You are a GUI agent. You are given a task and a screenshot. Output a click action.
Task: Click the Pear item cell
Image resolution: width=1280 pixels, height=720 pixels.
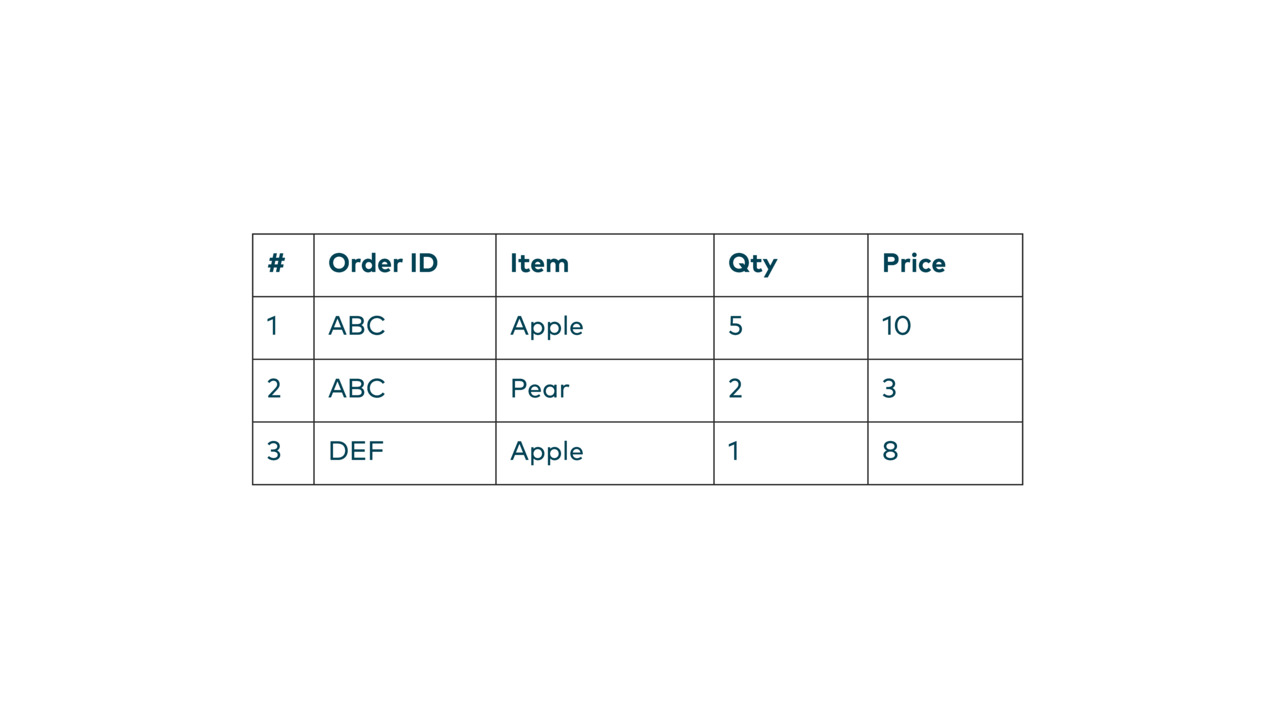click(x=604, y=390)
